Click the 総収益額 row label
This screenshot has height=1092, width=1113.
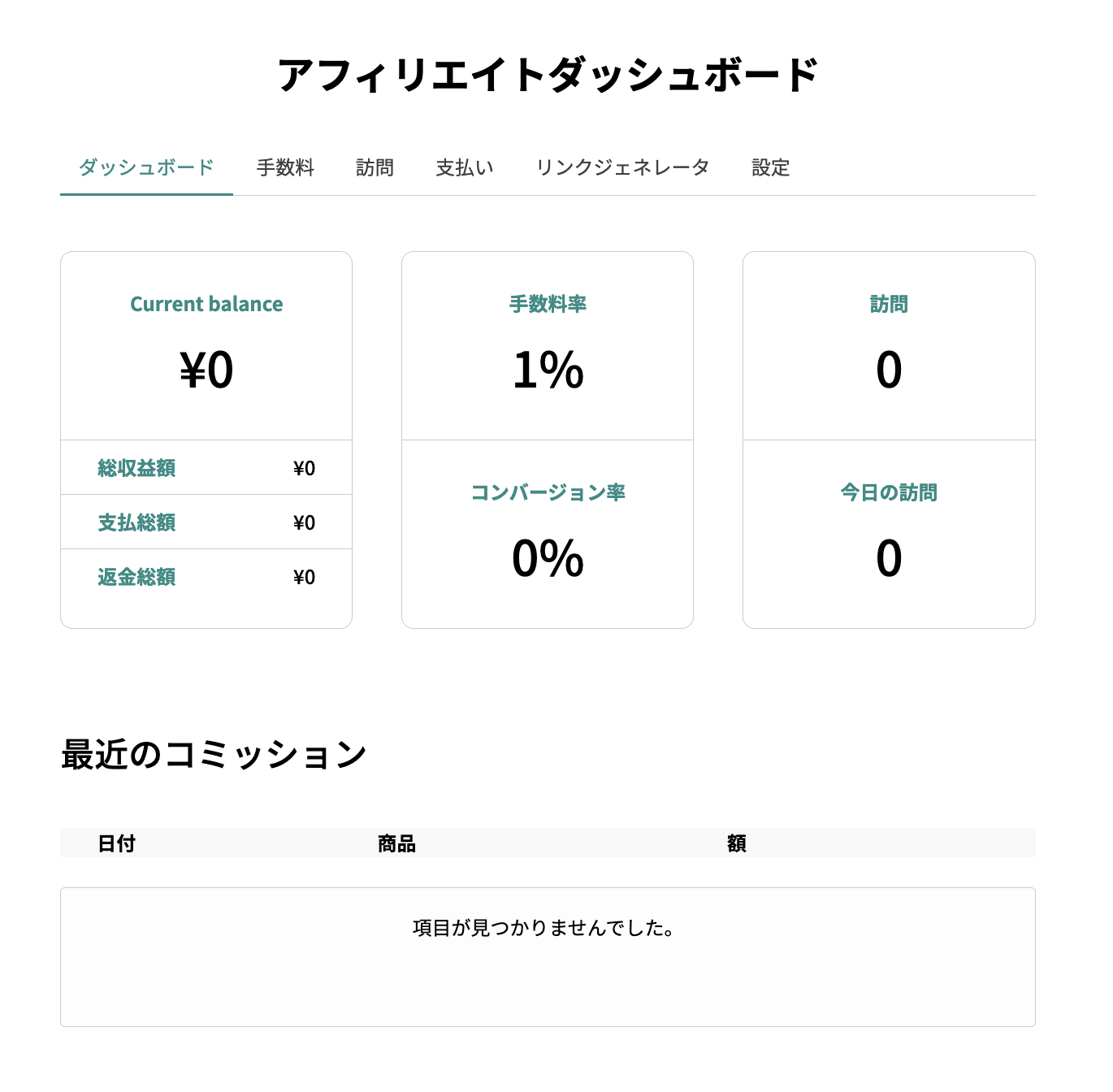point(136,468)
